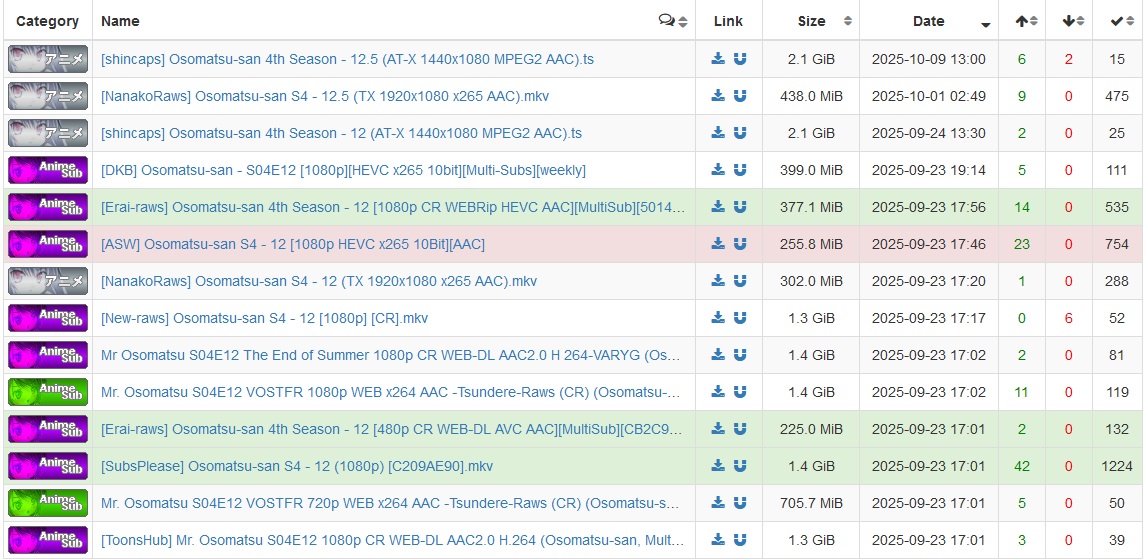Screen dimensions: 1145x559
Task: Download torrent for DKB Osomatsu-san S04E12
Action: [x=718, y=170]
